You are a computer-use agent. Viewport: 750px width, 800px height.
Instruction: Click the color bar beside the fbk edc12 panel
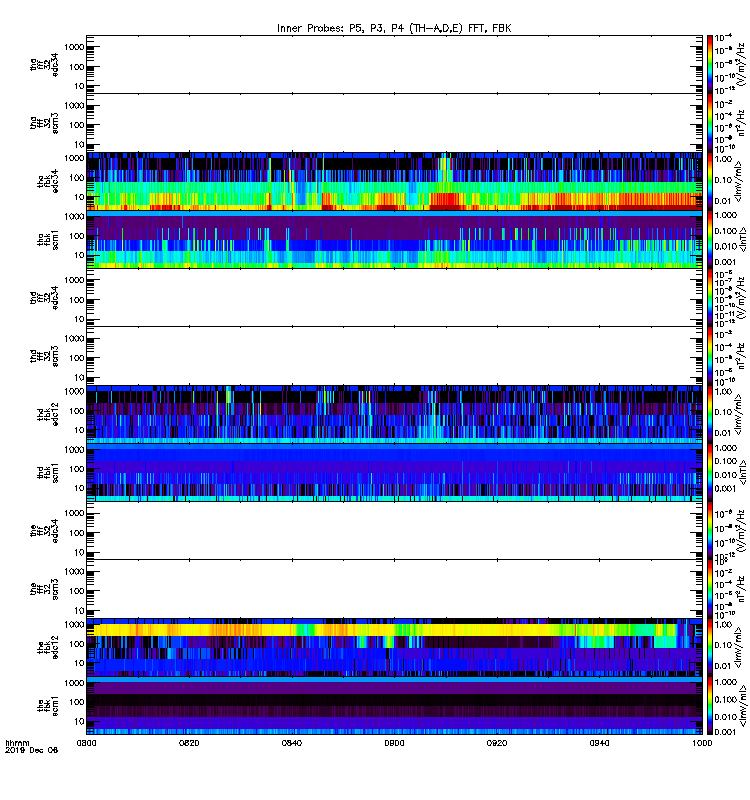pos(709,647)
